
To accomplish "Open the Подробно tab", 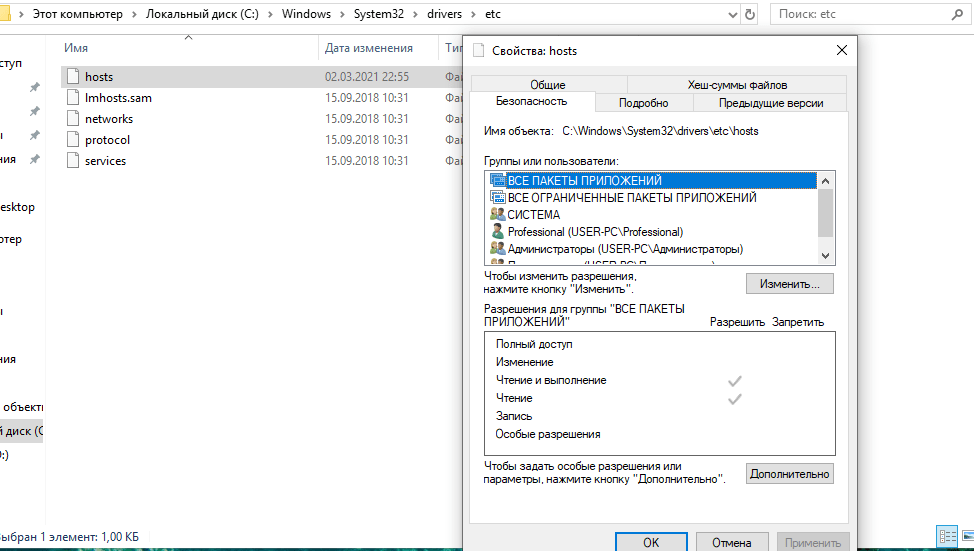I will click(644, 103).
